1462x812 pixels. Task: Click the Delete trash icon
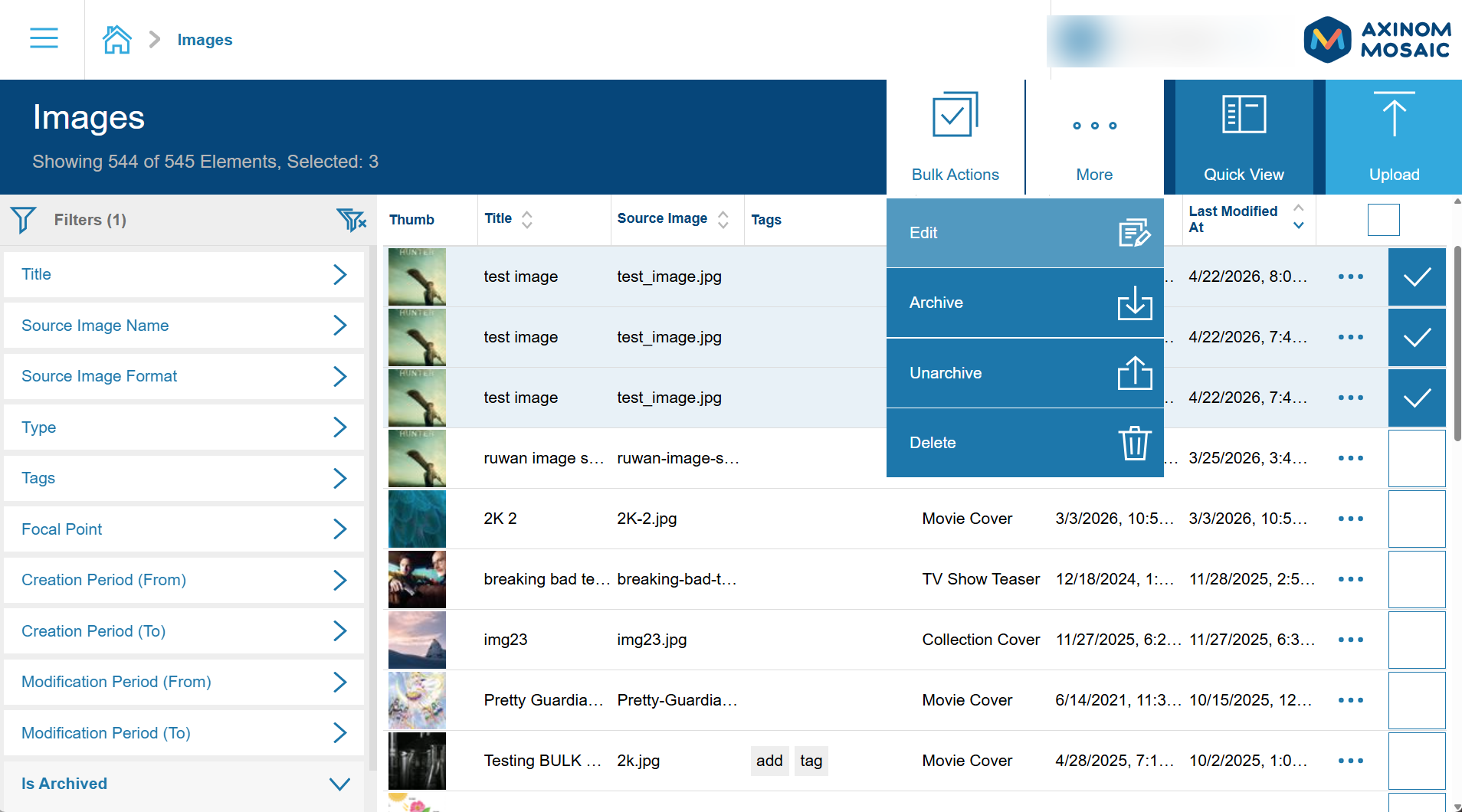[x=1134, y=443]
